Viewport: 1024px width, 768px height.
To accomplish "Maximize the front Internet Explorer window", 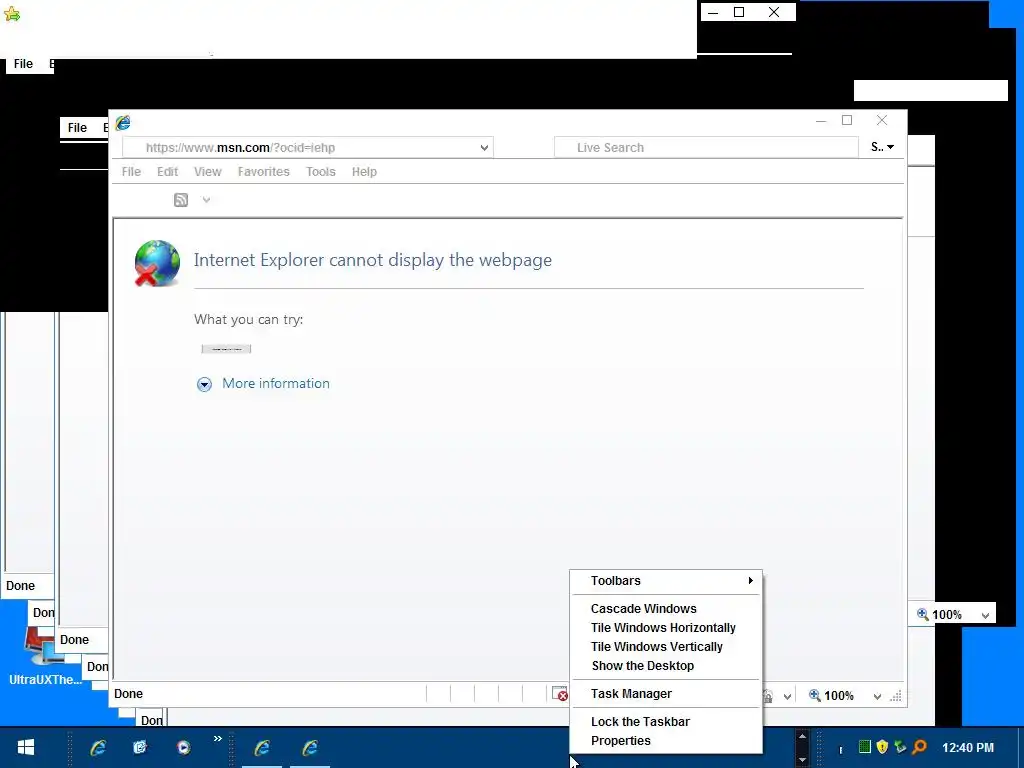I will coord(847,120).
